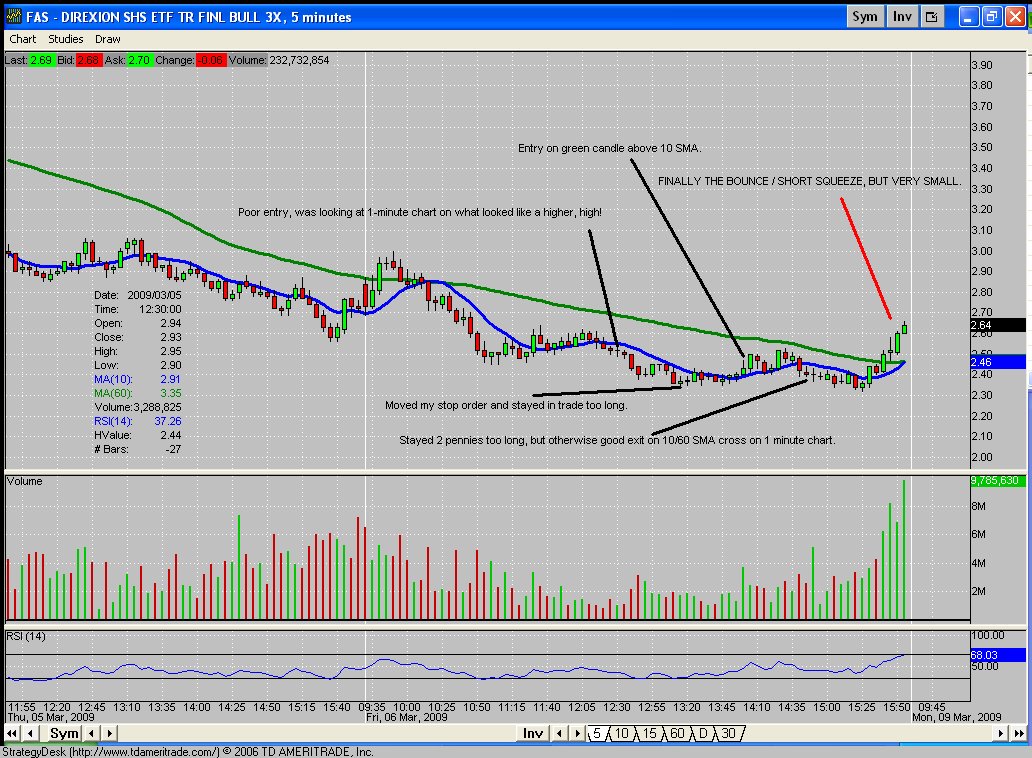Click the 'Thu, 05 Mar, 2009' date label
The width and height of the screenshot is (1032, 758).
pyautogui.click(x=51, y=717)
